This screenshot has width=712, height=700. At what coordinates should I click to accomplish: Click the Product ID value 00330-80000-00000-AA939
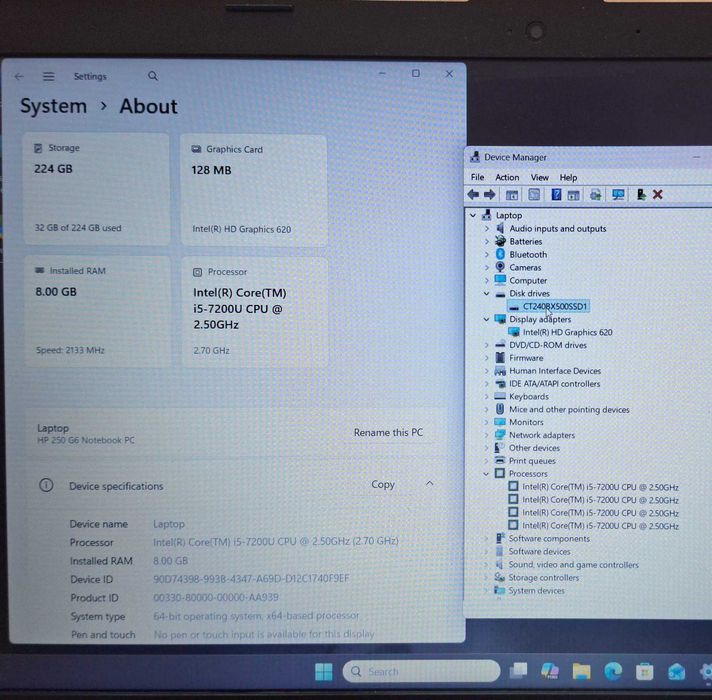coord(216,597)
